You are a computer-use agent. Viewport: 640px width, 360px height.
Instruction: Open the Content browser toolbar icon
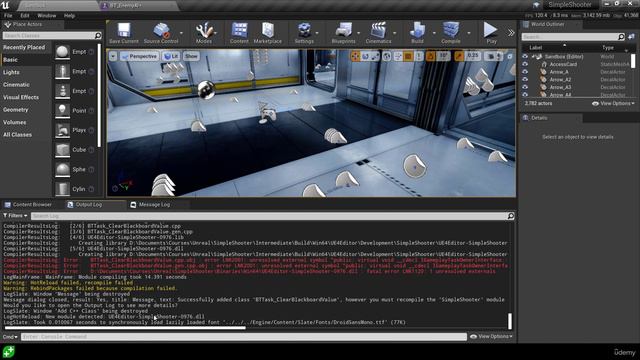[239, 30]
